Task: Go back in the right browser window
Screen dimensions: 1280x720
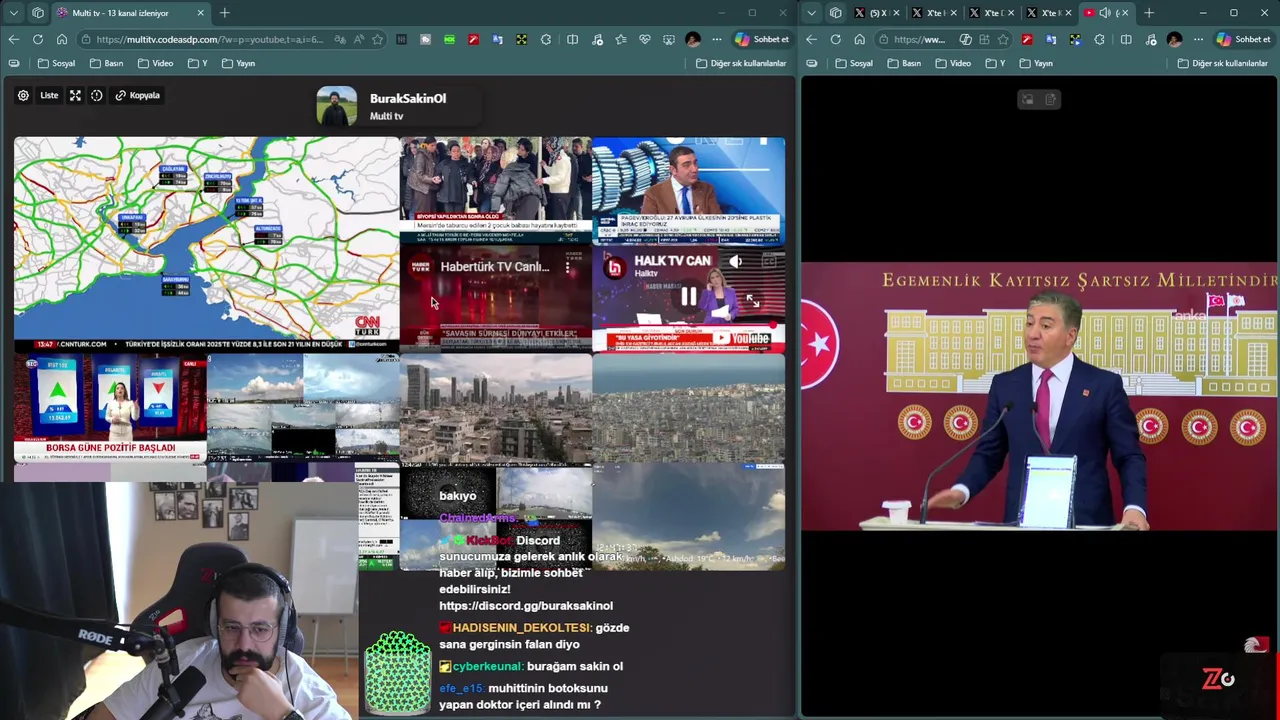Action: point(811,39)
